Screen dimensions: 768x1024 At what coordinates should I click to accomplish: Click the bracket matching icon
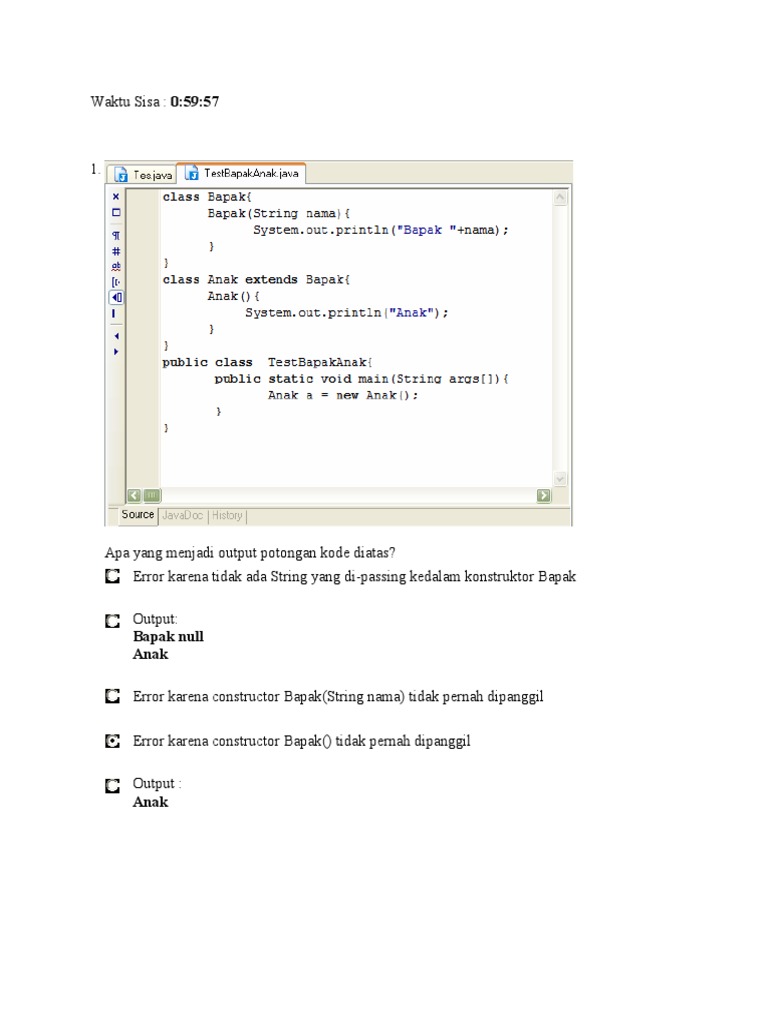click(x=116, y=282)
